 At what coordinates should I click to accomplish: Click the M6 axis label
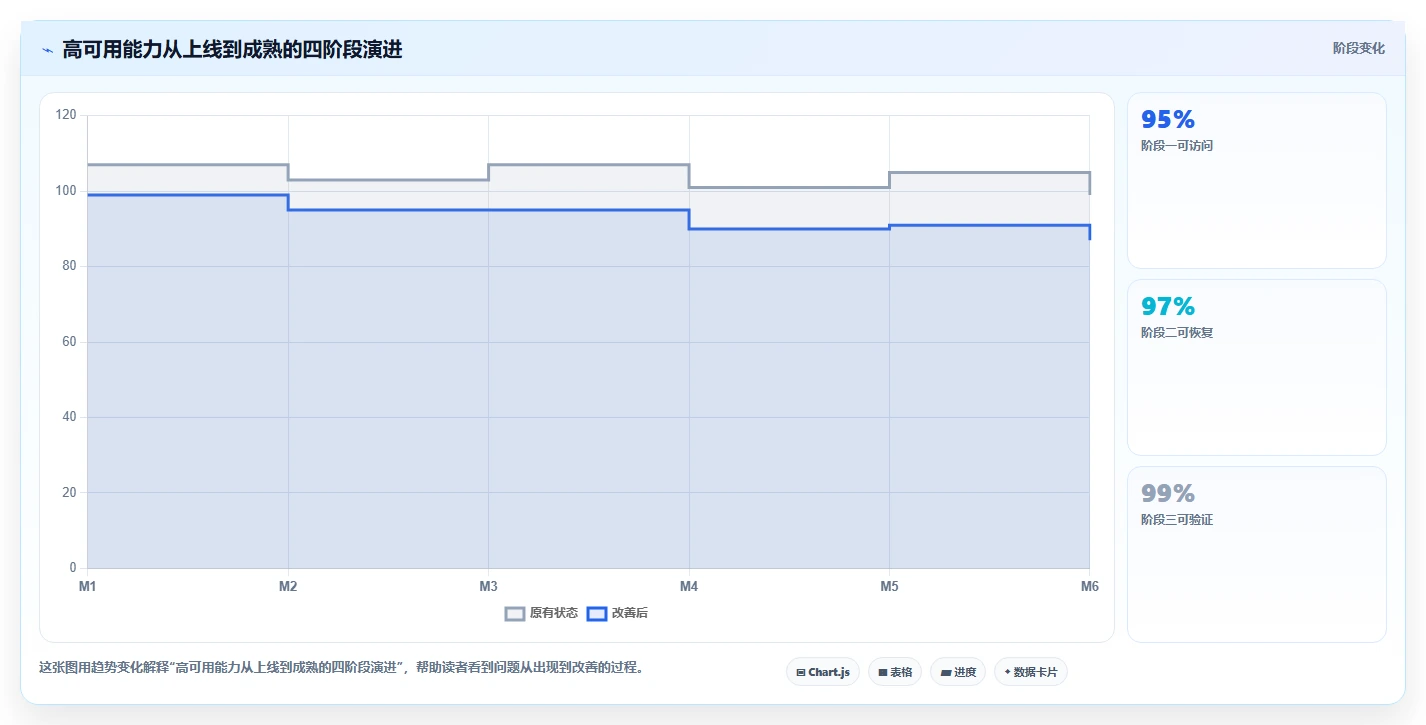pos(1090,586)
